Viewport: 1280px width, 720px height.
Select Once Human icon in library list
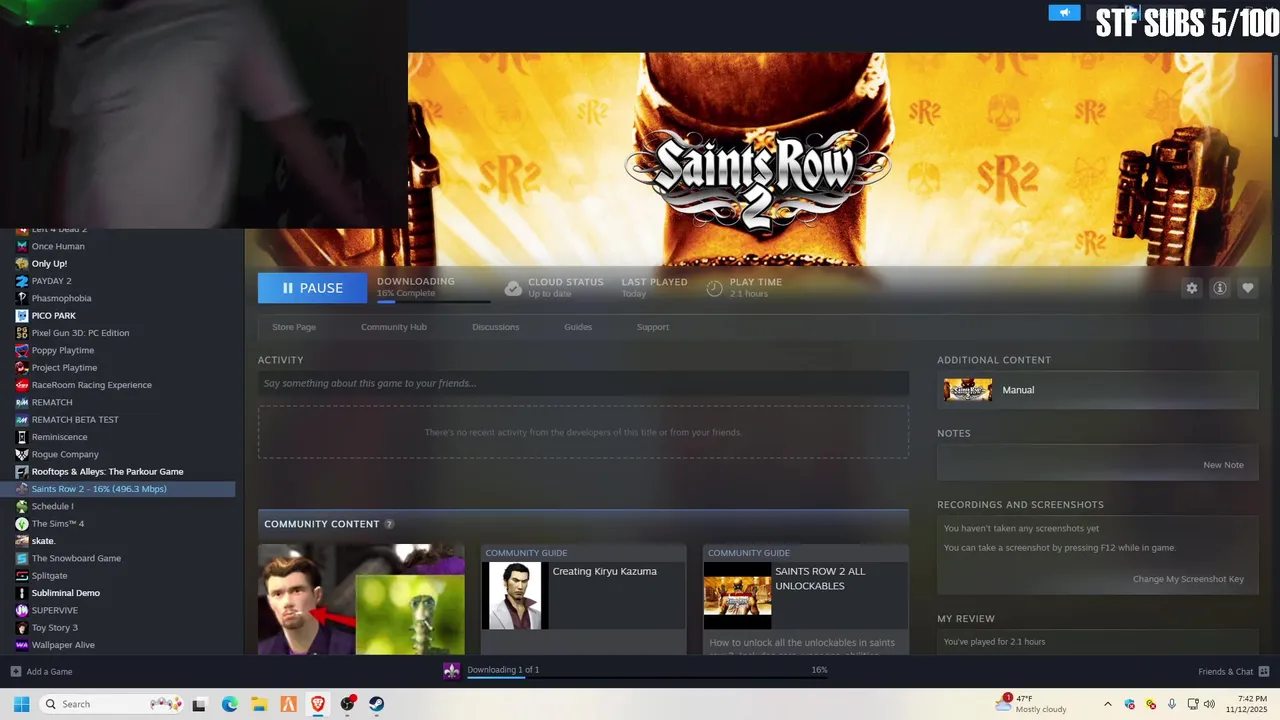click(x=22, y=246)
